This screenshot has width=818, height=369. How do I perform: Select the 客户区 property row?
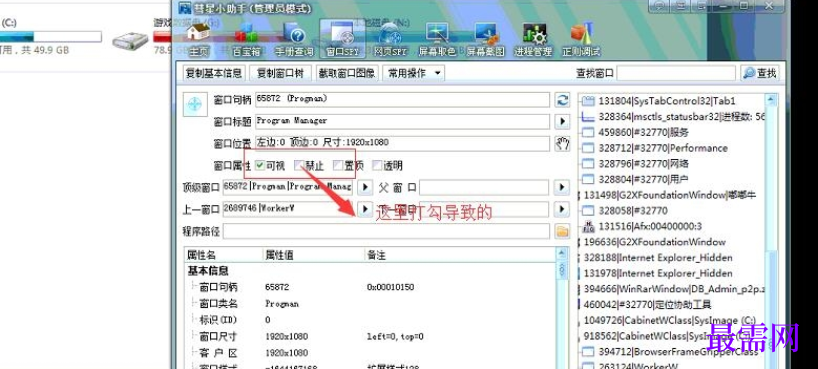(x=370, y=353)
